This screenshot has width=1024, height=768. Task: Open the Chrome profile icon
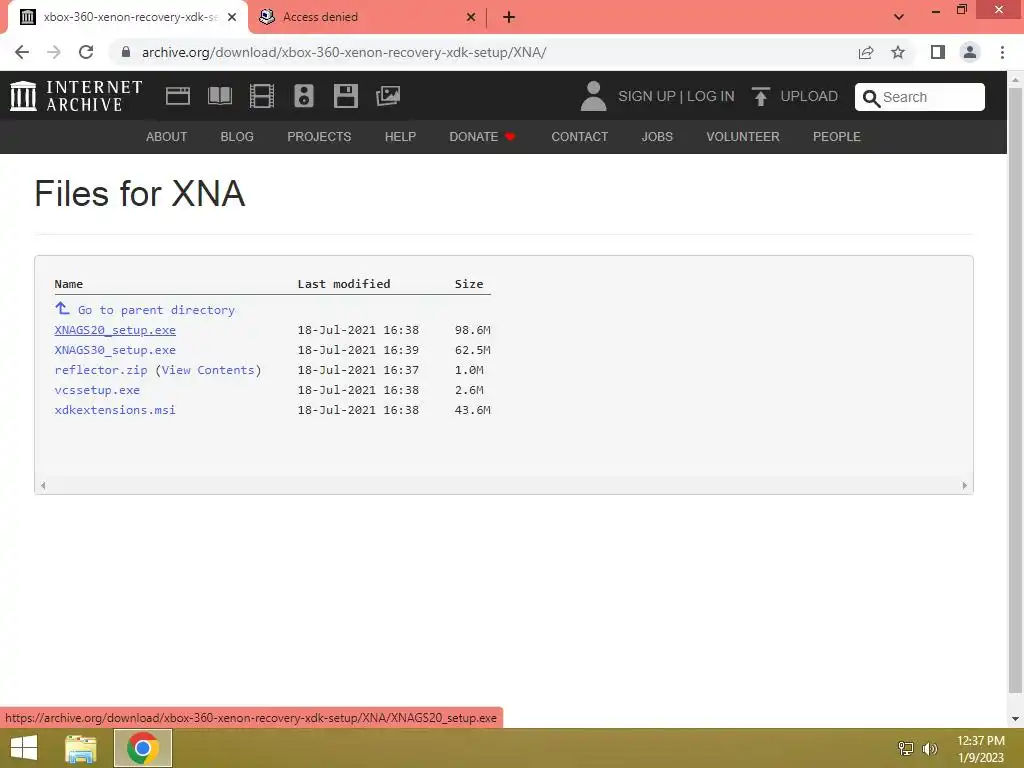[x=970, y=52]
